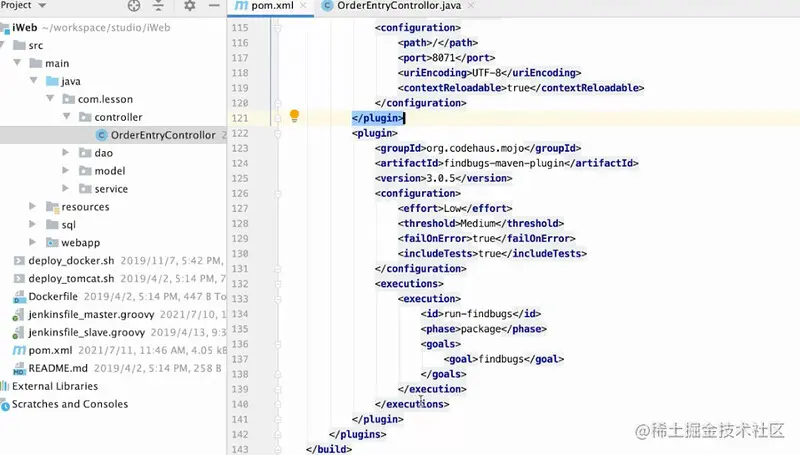
Task: Select OrderEntryControllor in project tree
Action: coord(163,135)
